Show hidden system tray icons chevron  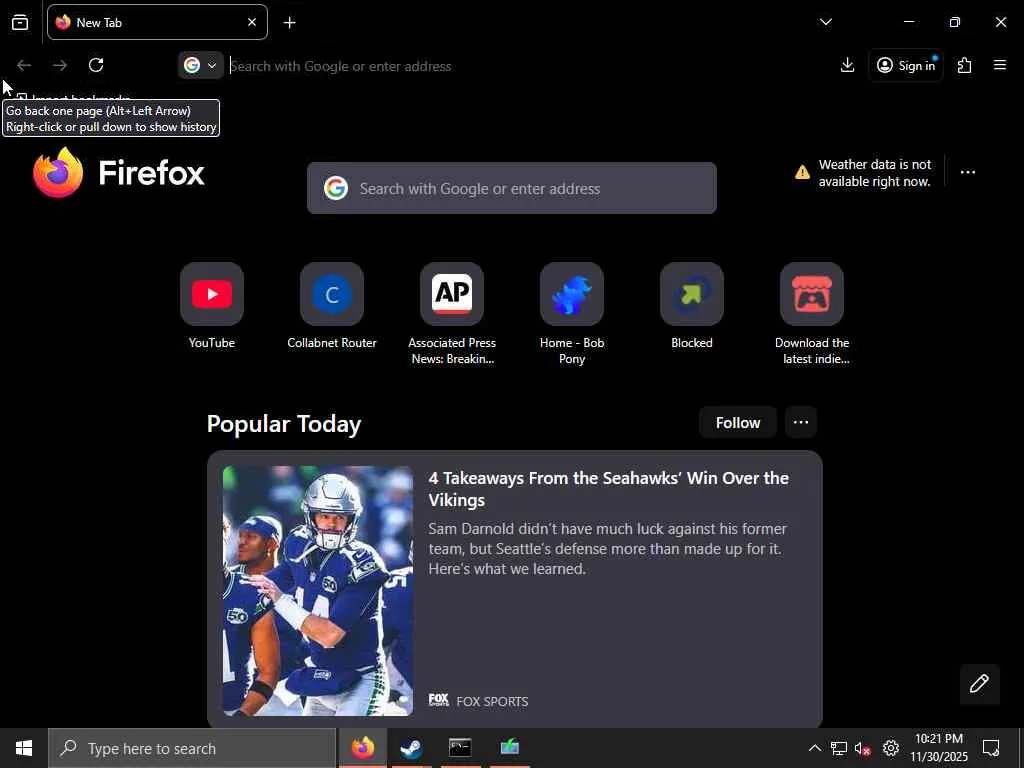(x=814, y=748)
